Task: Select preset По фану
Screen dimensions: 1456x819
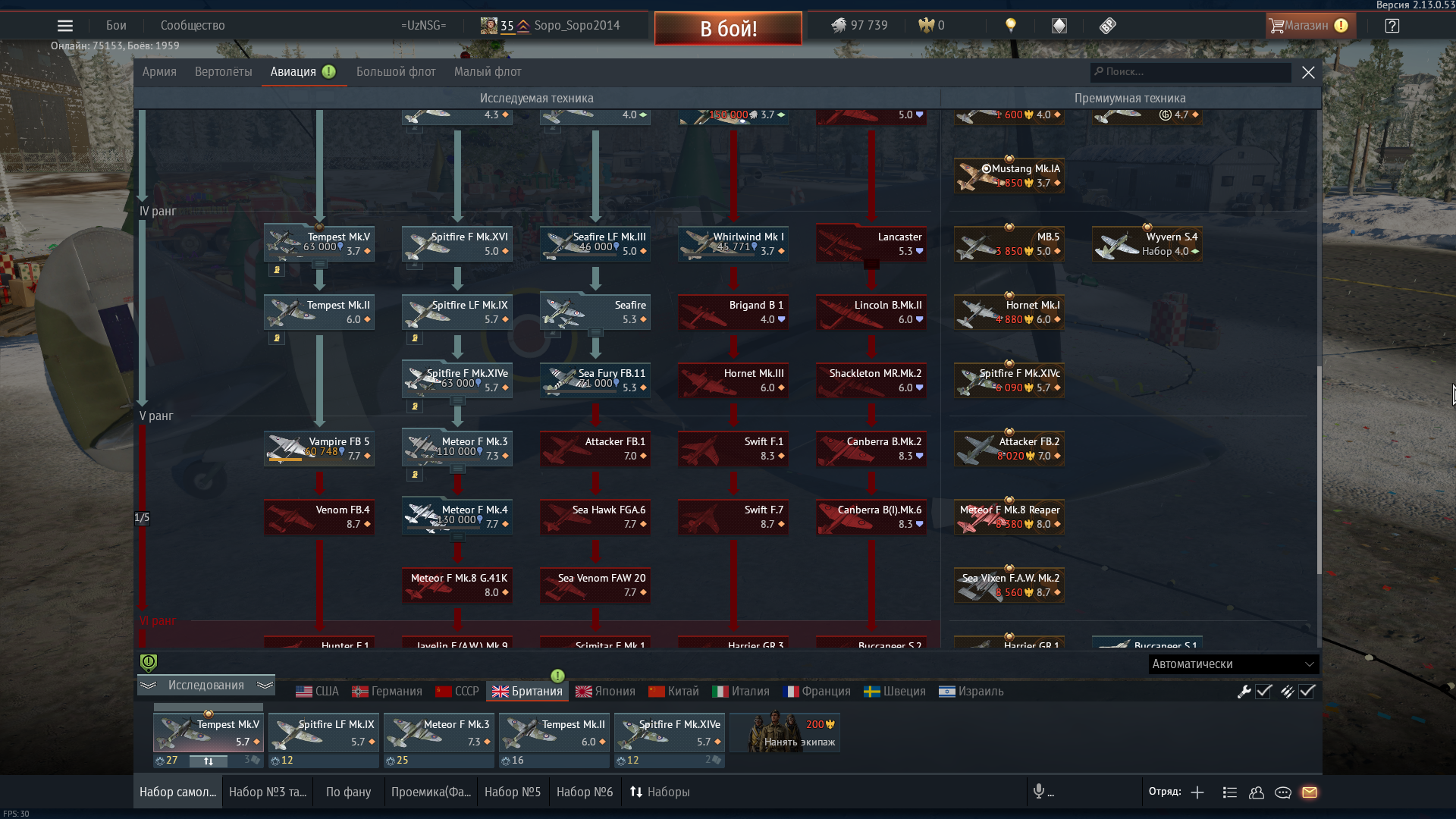Action: 348,792
